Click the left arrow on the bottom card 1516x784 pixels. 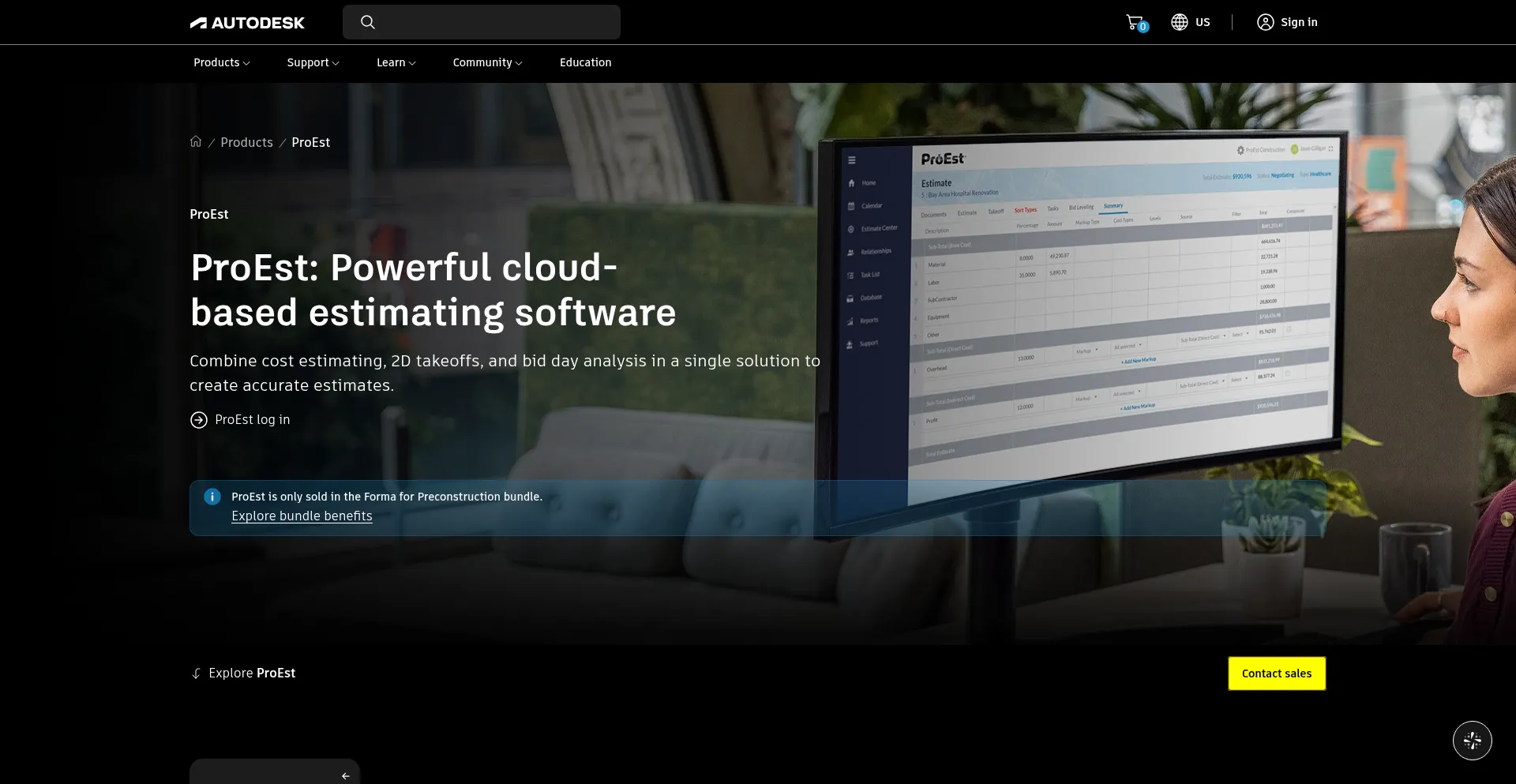(x=345, y=776)
